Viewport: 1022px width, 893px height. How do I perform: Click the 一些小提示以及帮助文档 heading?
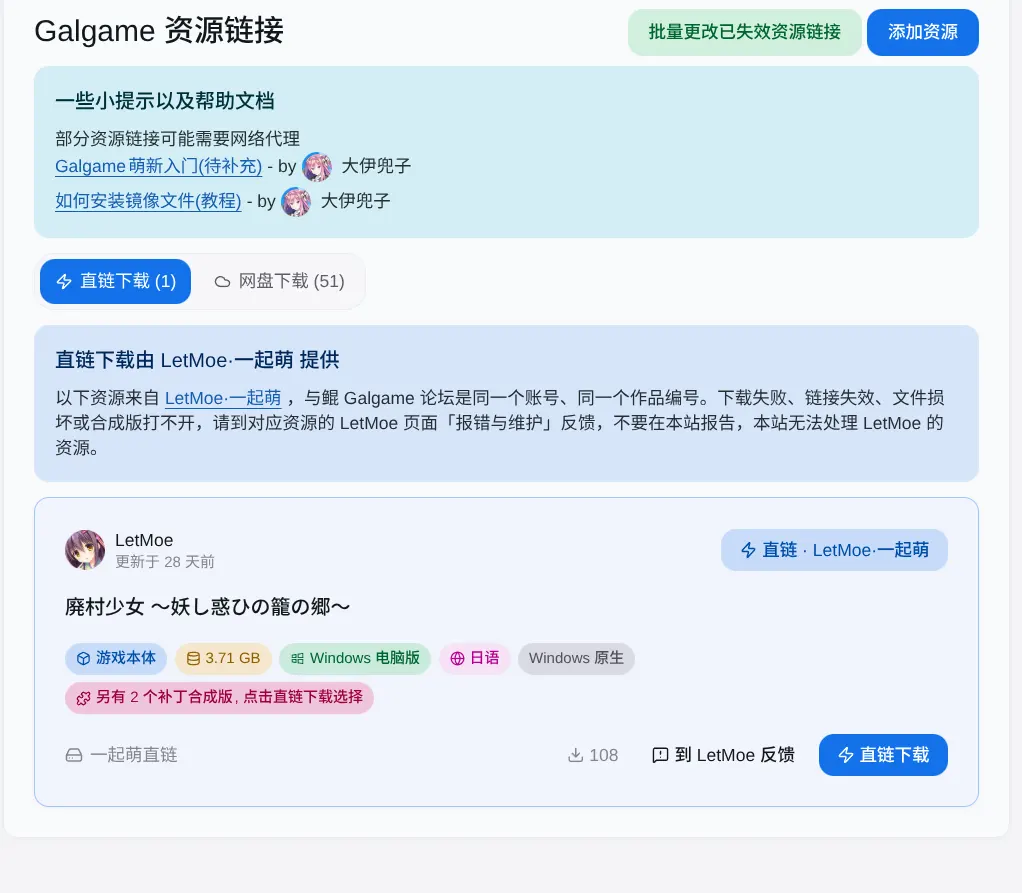point(165,101)
